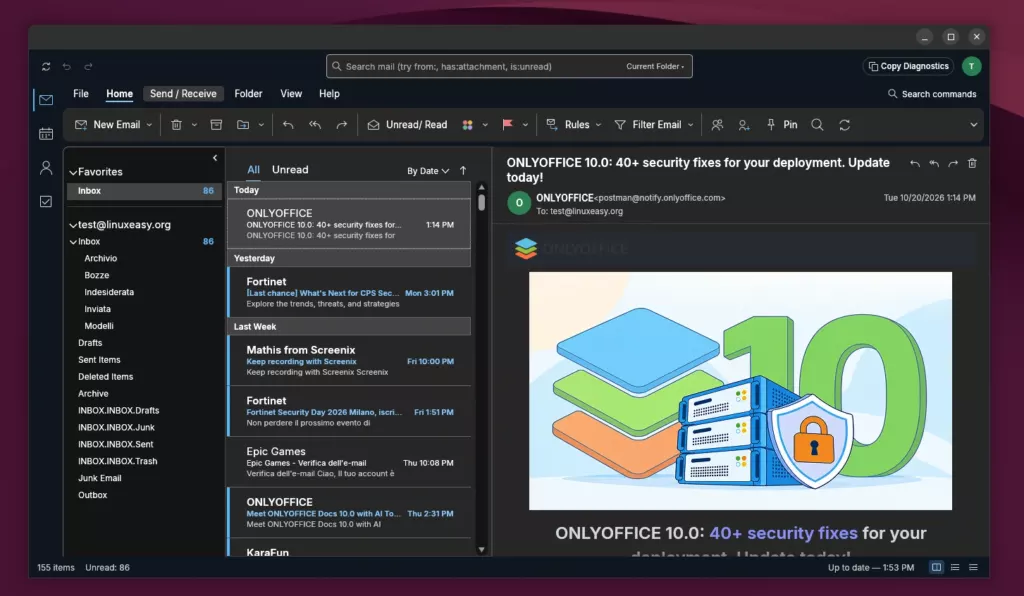
Task: Click the Move to folder icon in the ribbon
Action: tap(243, 125)
